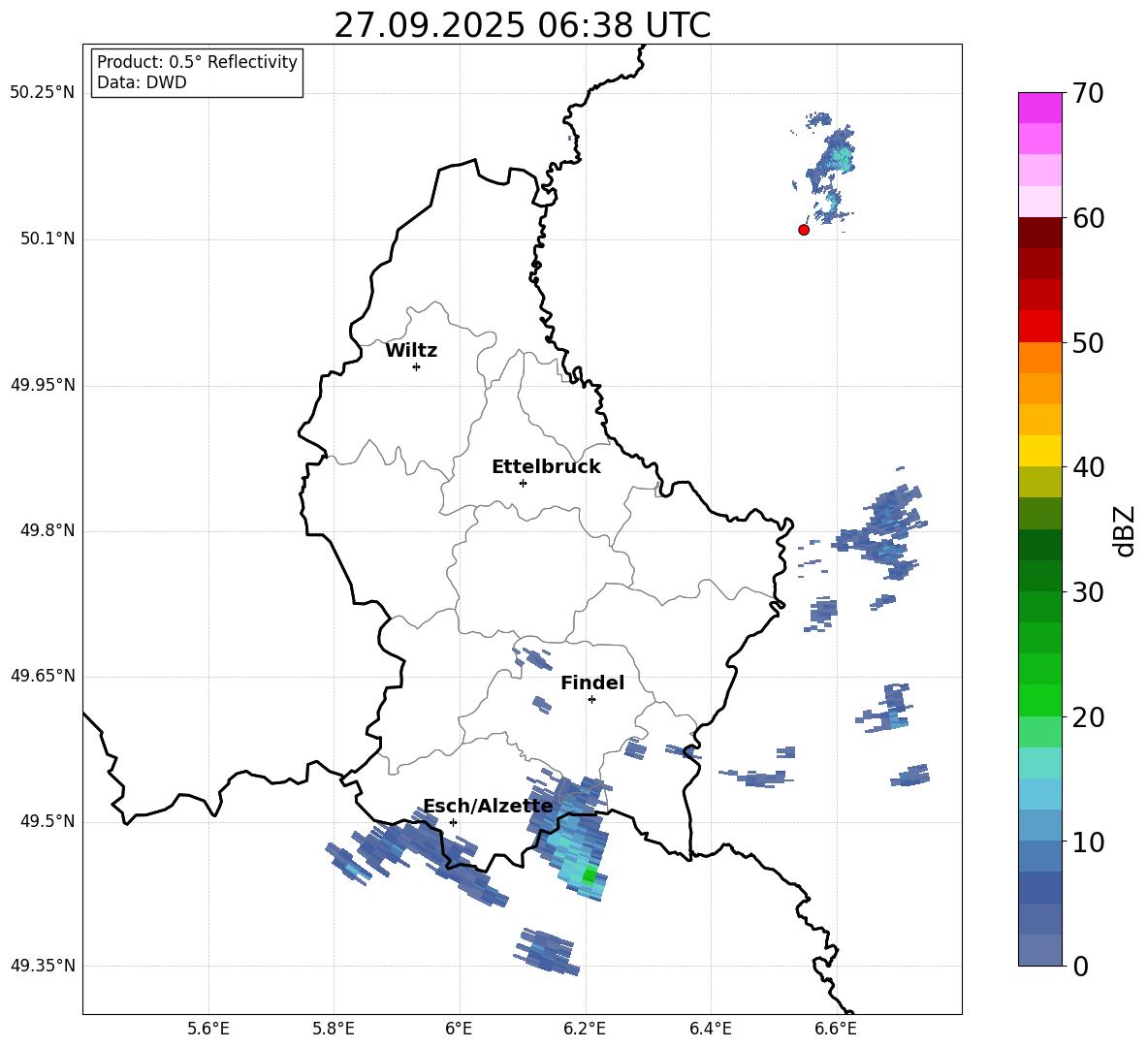
Task: Click the Esch/Alzette city label
Action: coord(489,807)
